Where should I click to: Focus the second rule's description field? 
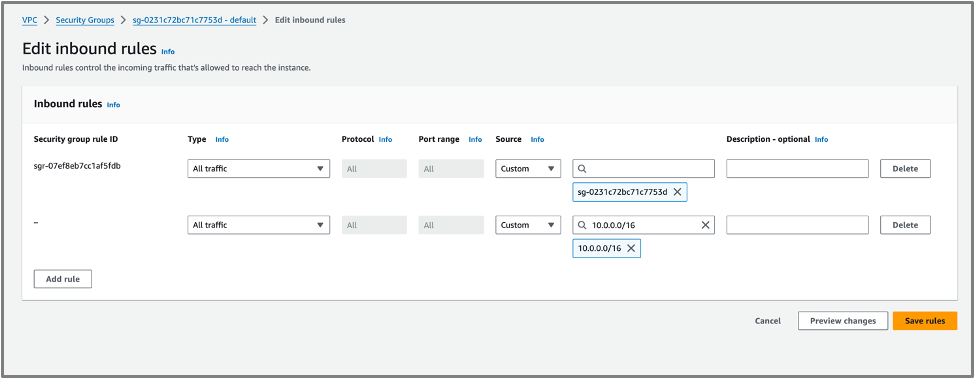797,225
